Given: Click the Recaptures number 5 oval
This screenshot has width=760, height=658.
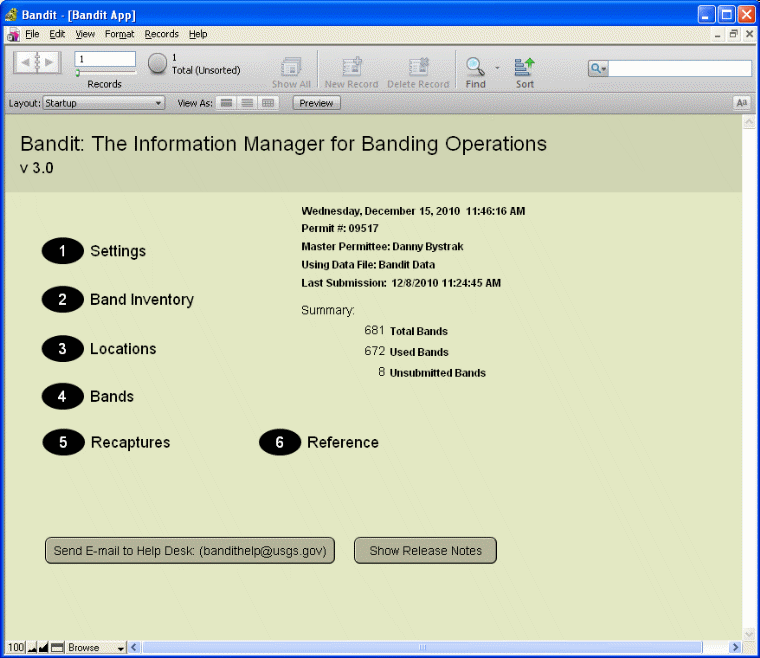Looking at the screenshot, I should pyautogui.click(x=63, y=442).
